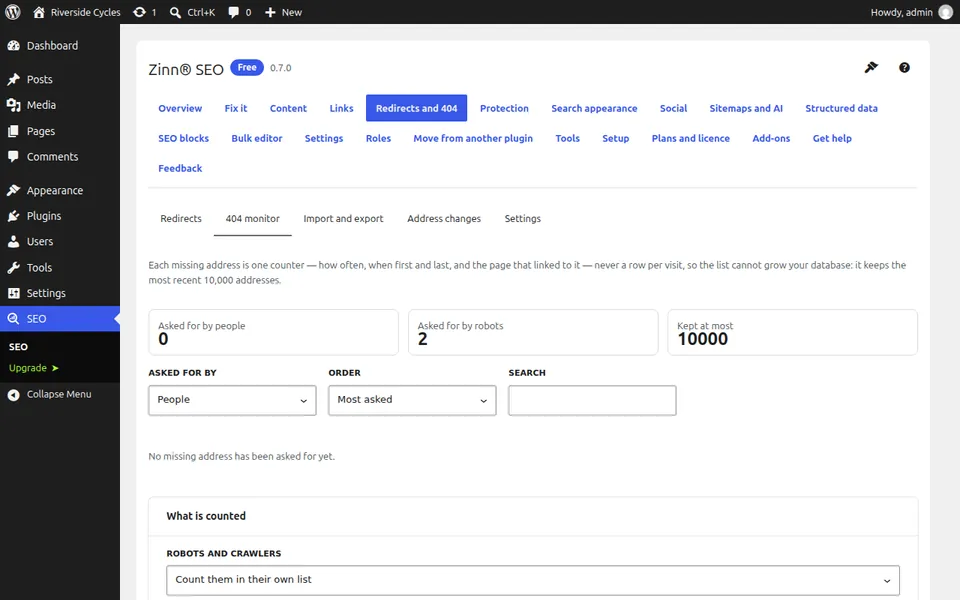Click the Upgrade link in sidebar
Image resolution: width=960 pixels, height=600 pixels.
pyautogui.click(x=34, y=368)
